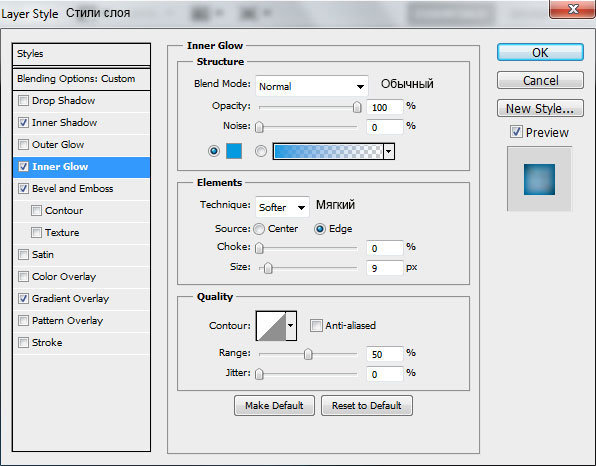Select the Inner Shadow label
The width and height of the screenshot is (596, 466).
click(x=65, y=123)
